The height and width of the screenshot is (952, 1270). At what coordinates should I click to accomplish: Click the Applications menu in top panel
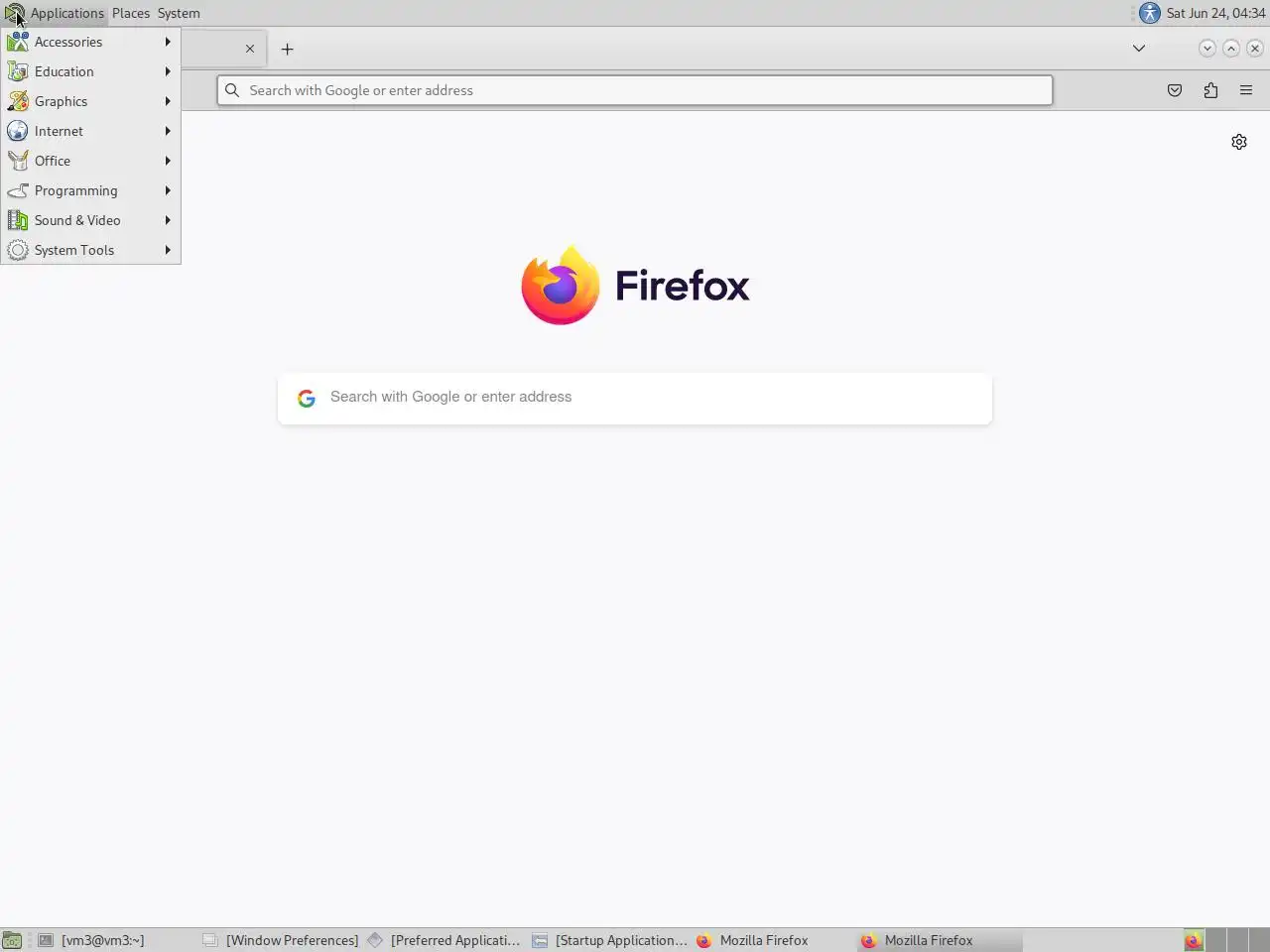click(x=66, y=13)
